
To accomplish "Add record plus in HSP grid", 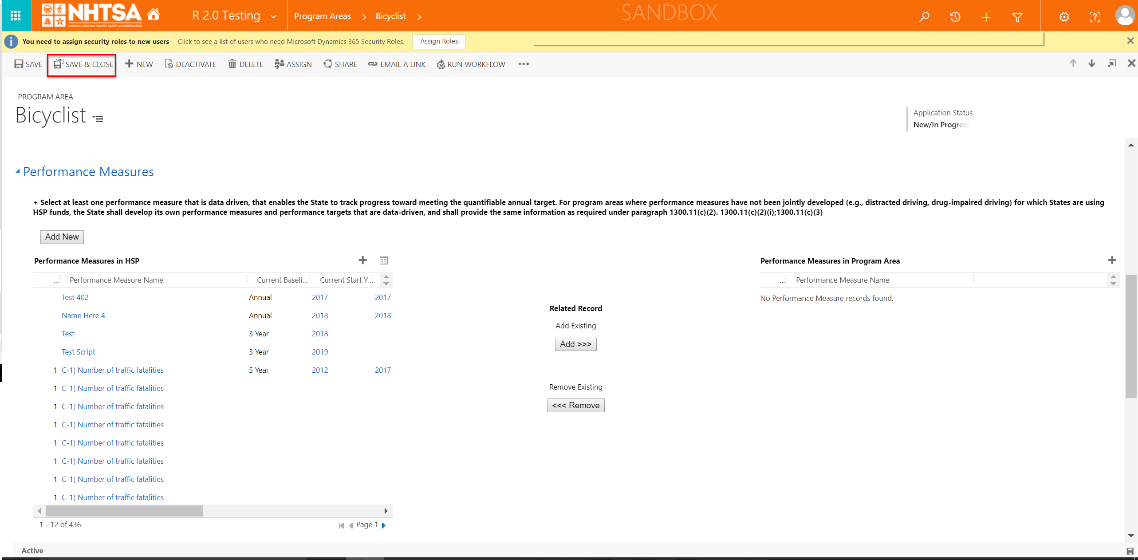I will tap(363, 260).
